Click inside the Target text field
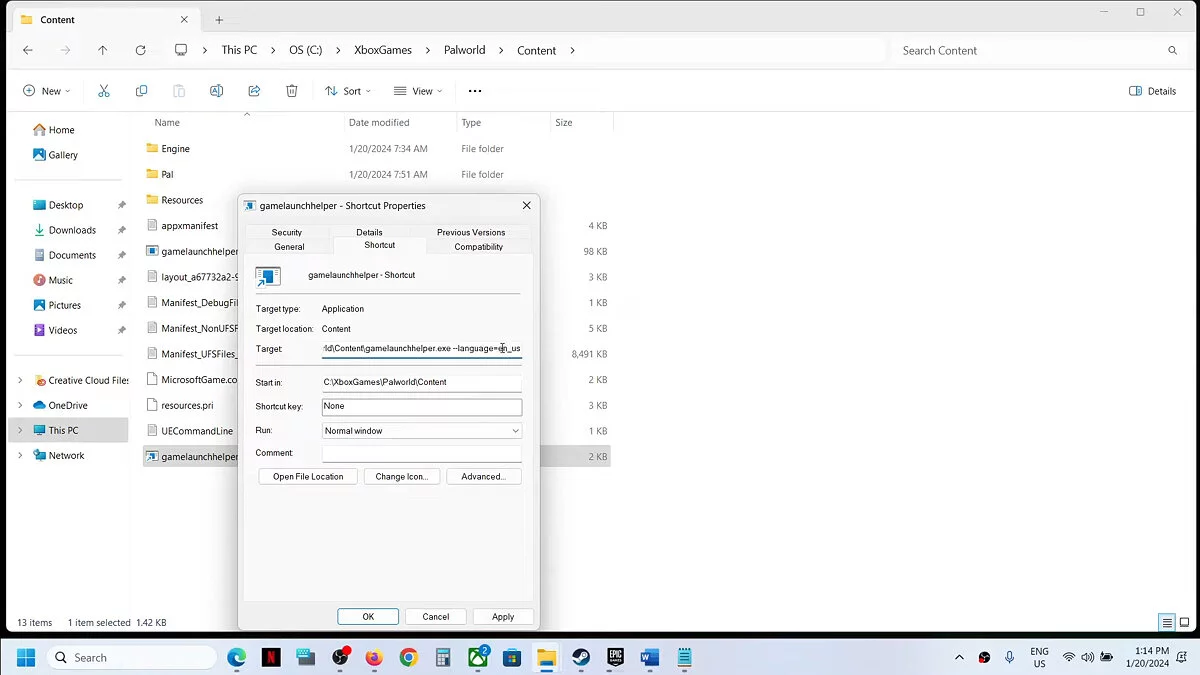 (x=421, y=349)
